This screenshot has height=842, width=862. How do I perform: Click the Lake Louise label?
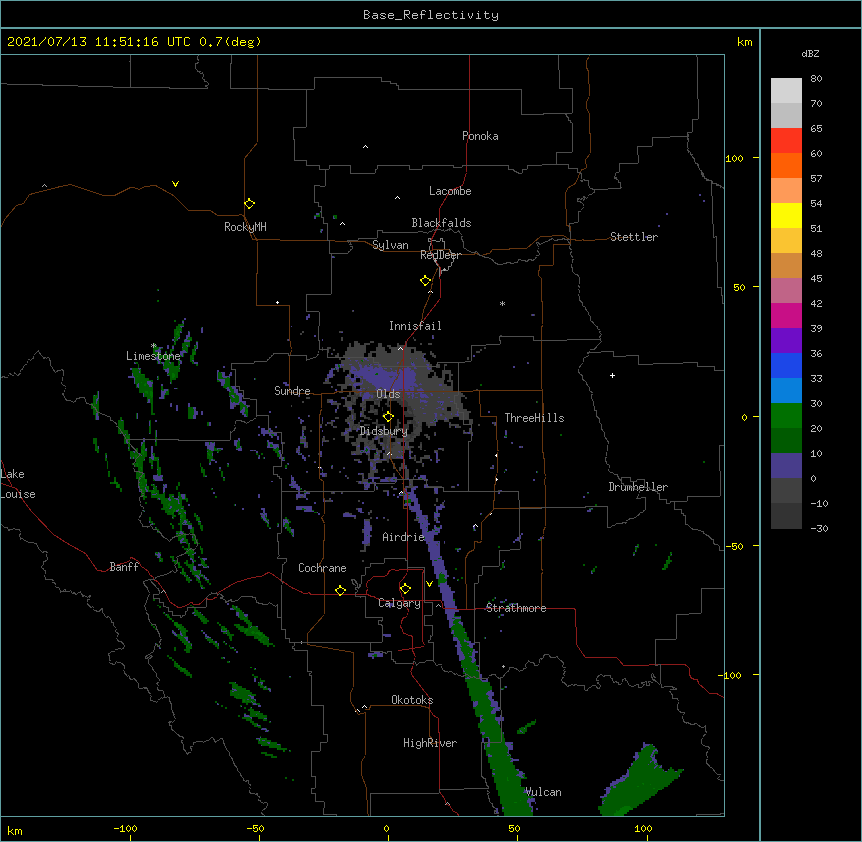coord(18,484)
